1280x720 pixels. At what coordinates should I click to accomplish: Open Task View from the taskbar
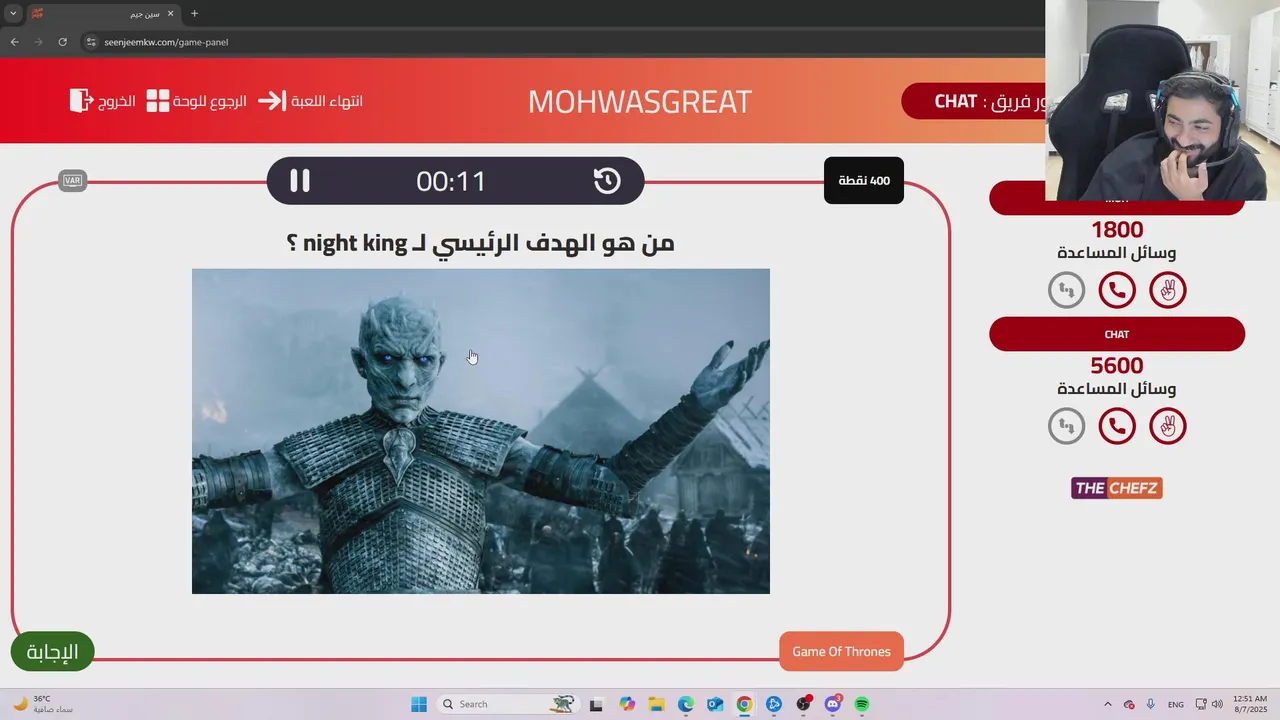tap(597, 704)
